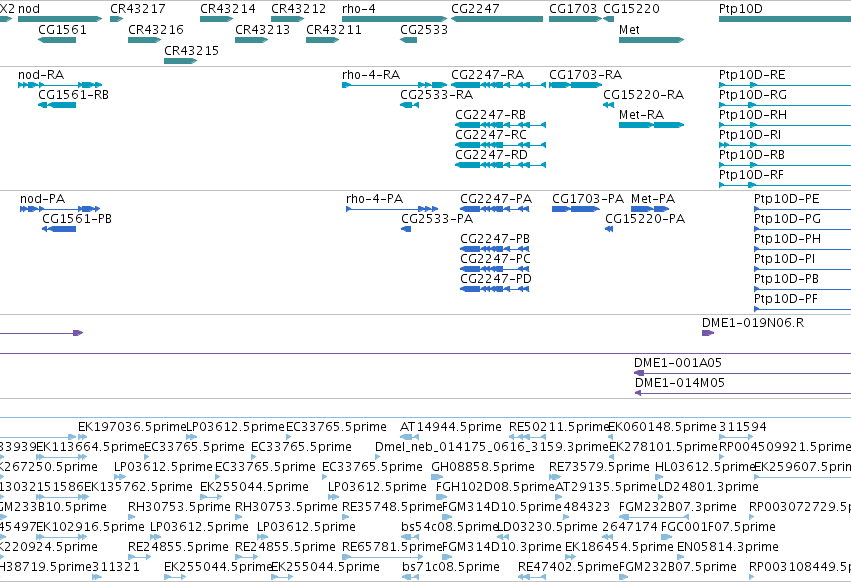Select the Met-PA protein label
Screen dimensions: 851x582
[653, 199]
